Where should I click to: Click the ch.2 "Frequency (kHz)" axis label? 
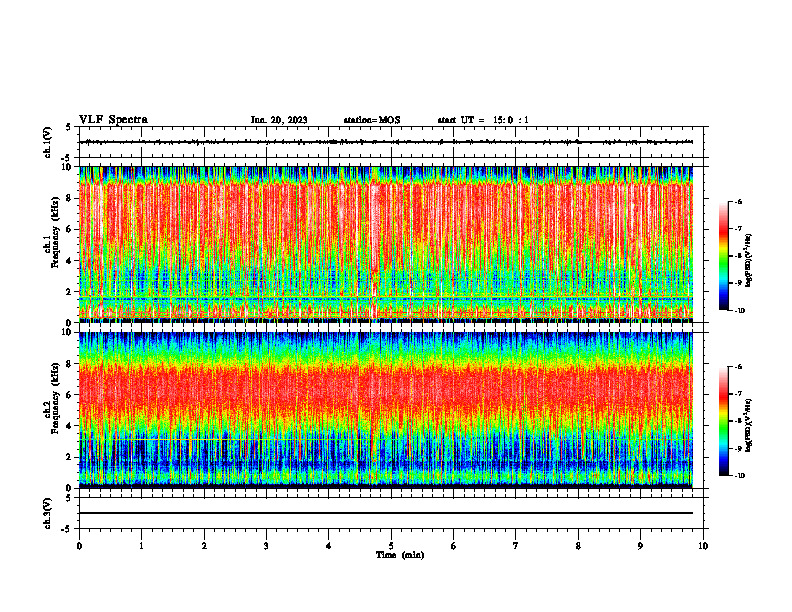coord(56,398)
